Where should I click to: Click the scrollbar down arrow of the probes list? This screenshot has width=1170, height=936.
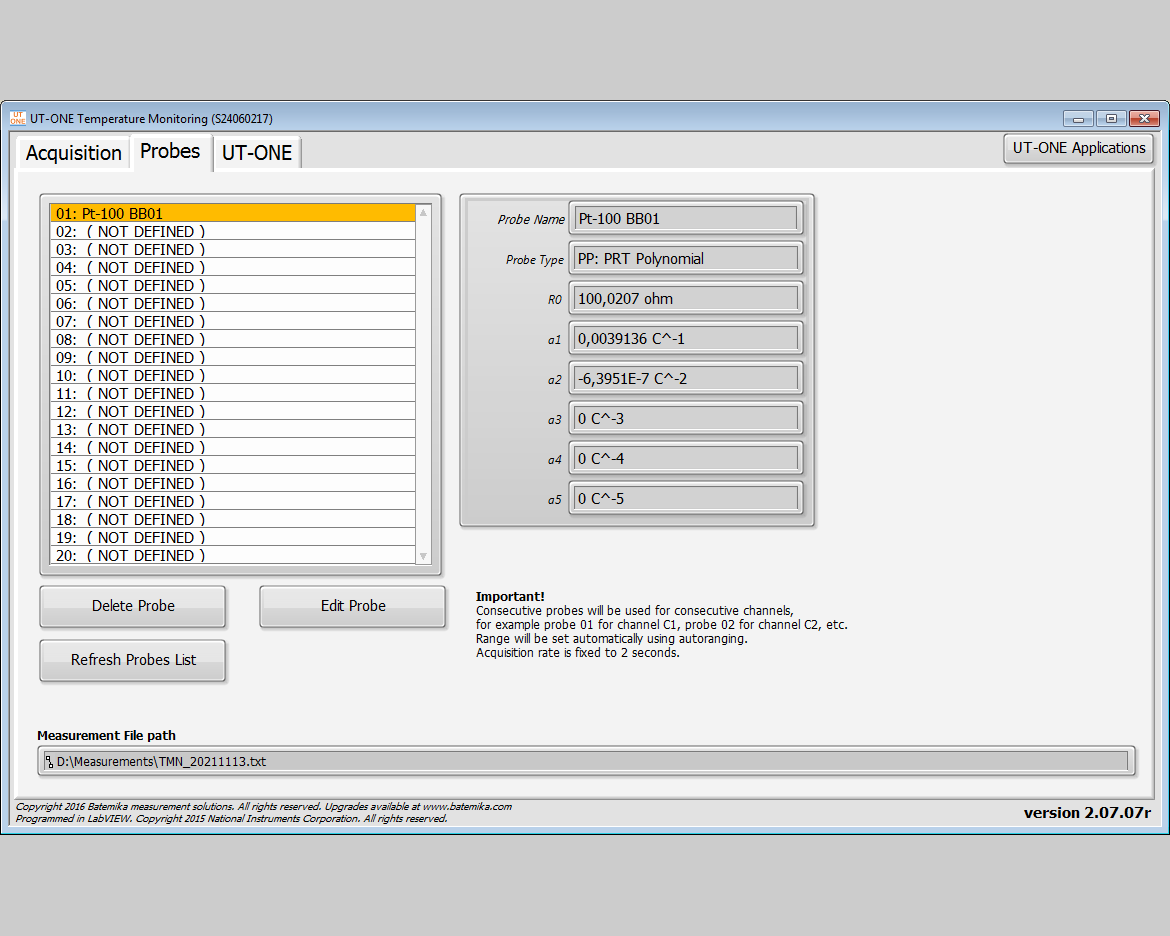tap(423, 558)
